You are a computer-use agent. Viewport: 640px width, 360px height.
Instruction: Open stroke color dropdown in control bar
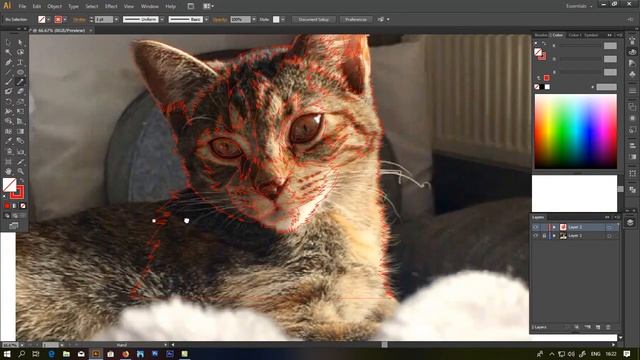pos(65,20)
